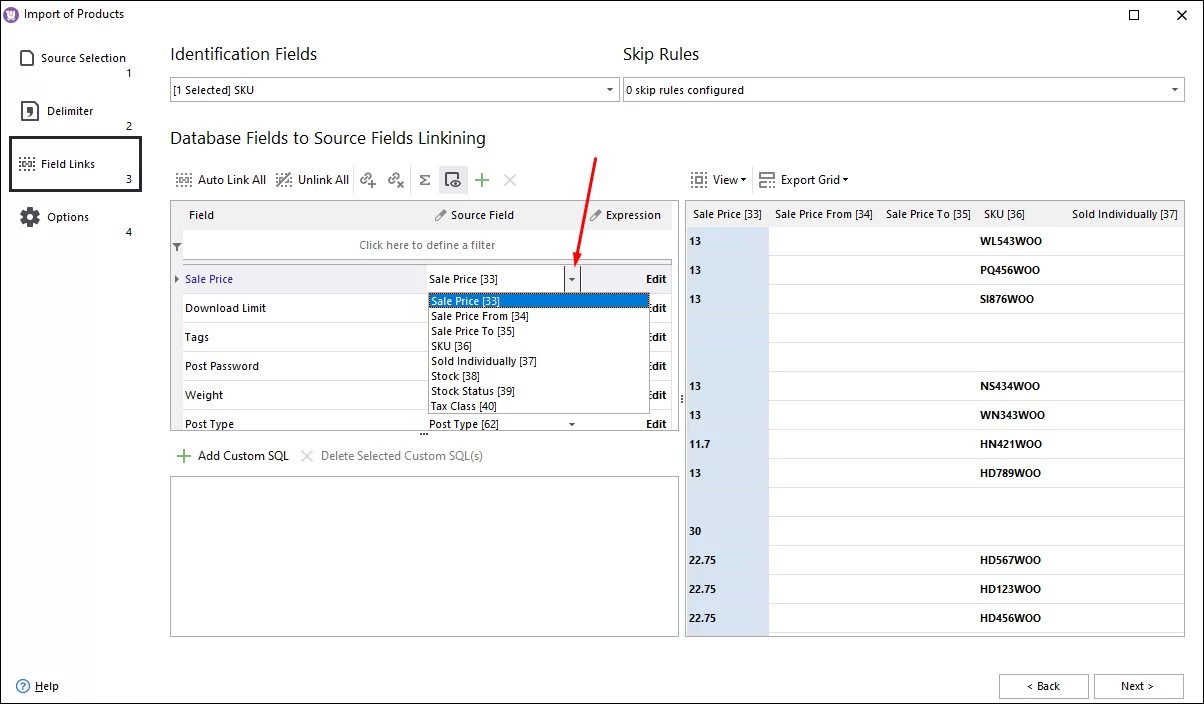Click the Next button
Screen dimensions: 1204x704
click(x=1138, y=686)
